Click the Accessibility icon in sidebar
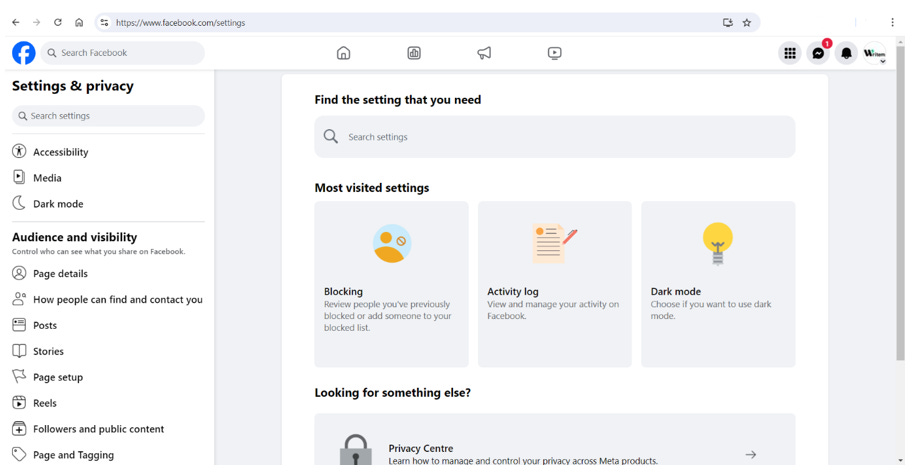This screenshot has width=915, height=475. tap(19, 152)
